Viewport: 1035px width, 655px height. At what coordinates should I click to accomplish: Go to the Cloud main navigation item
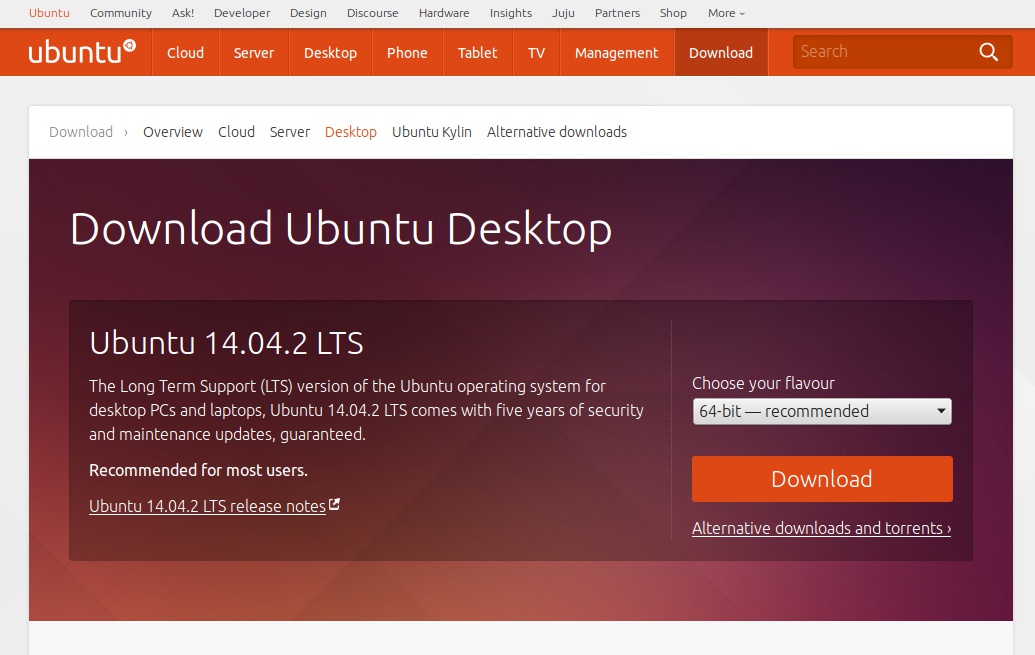[185, 53]
